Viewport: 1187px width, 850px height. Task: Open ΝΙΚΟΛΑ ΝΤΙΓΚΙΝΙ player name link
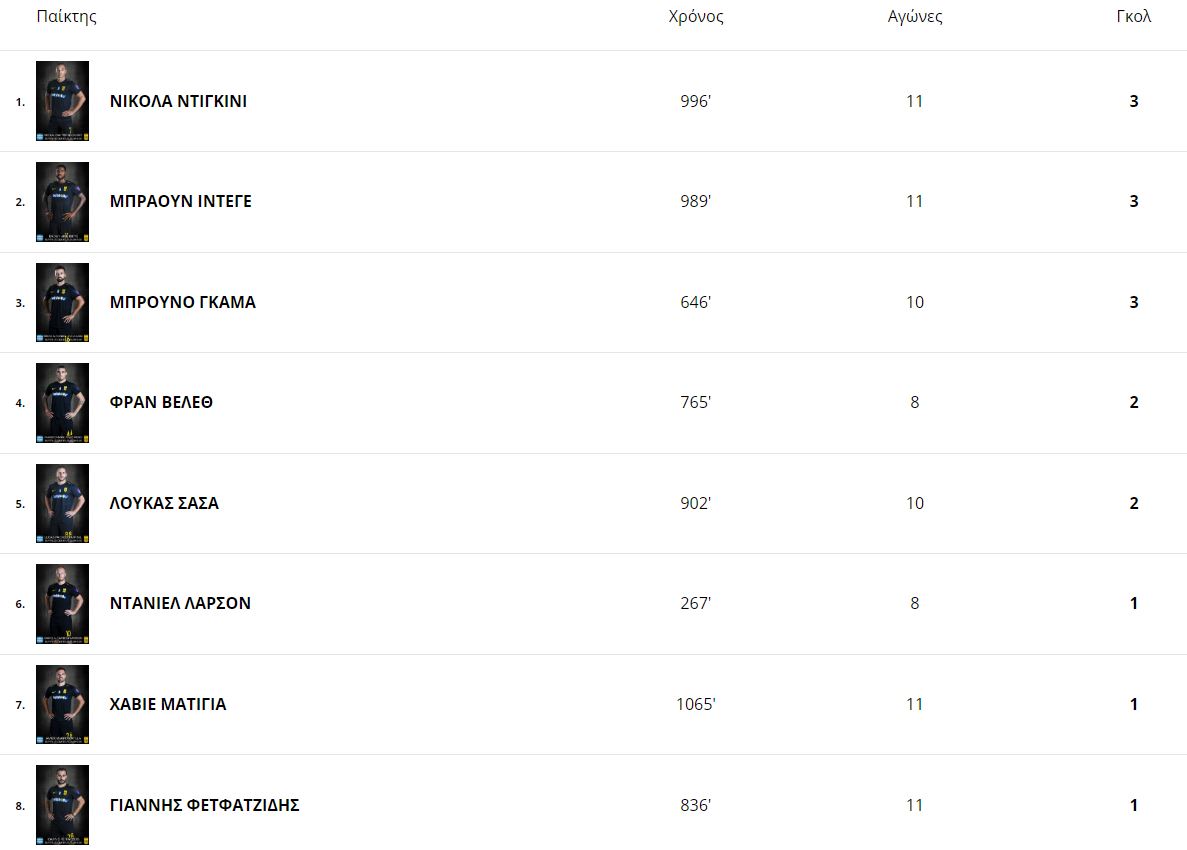coord(178,101)
